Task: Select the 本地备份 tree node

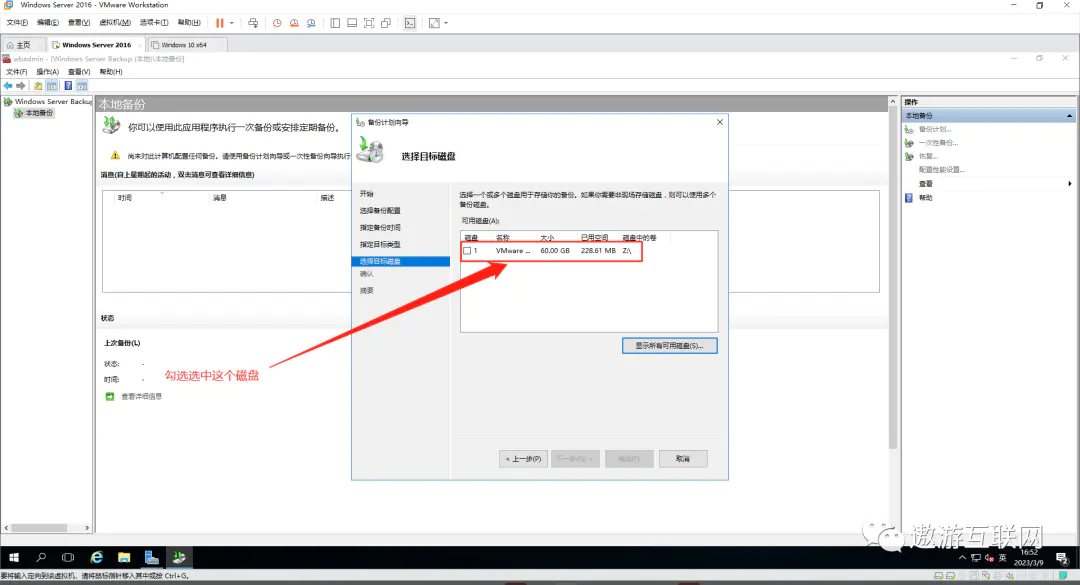Action: 39,113
